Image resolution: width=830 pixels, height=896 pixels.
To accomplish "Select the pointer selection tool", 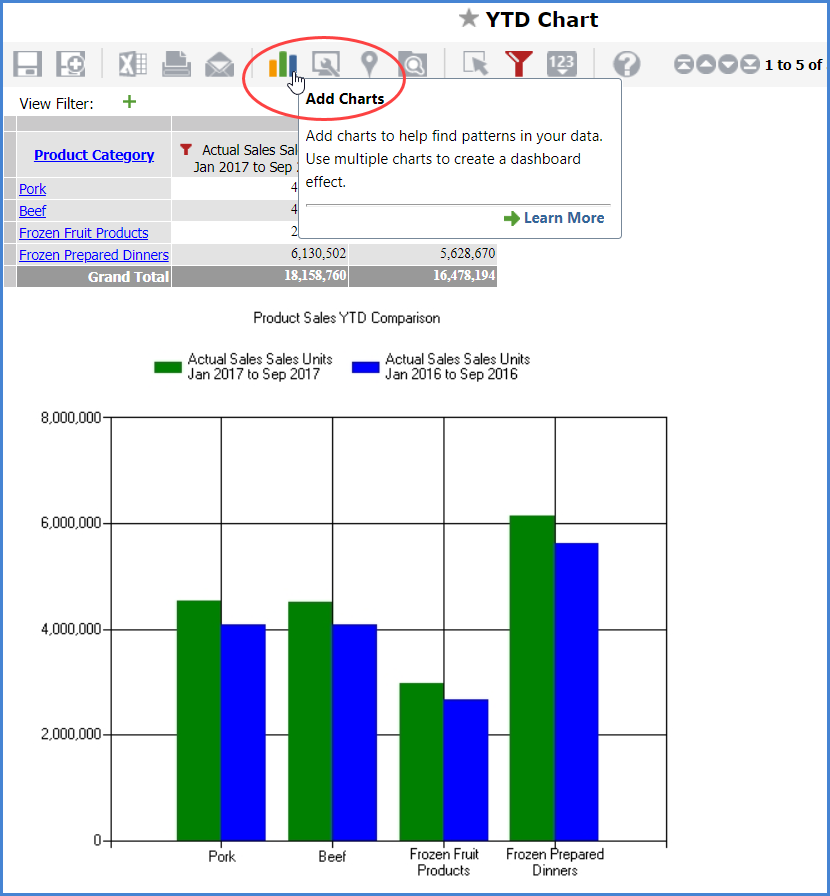I will pyautogui.click(x=477, y=63).
